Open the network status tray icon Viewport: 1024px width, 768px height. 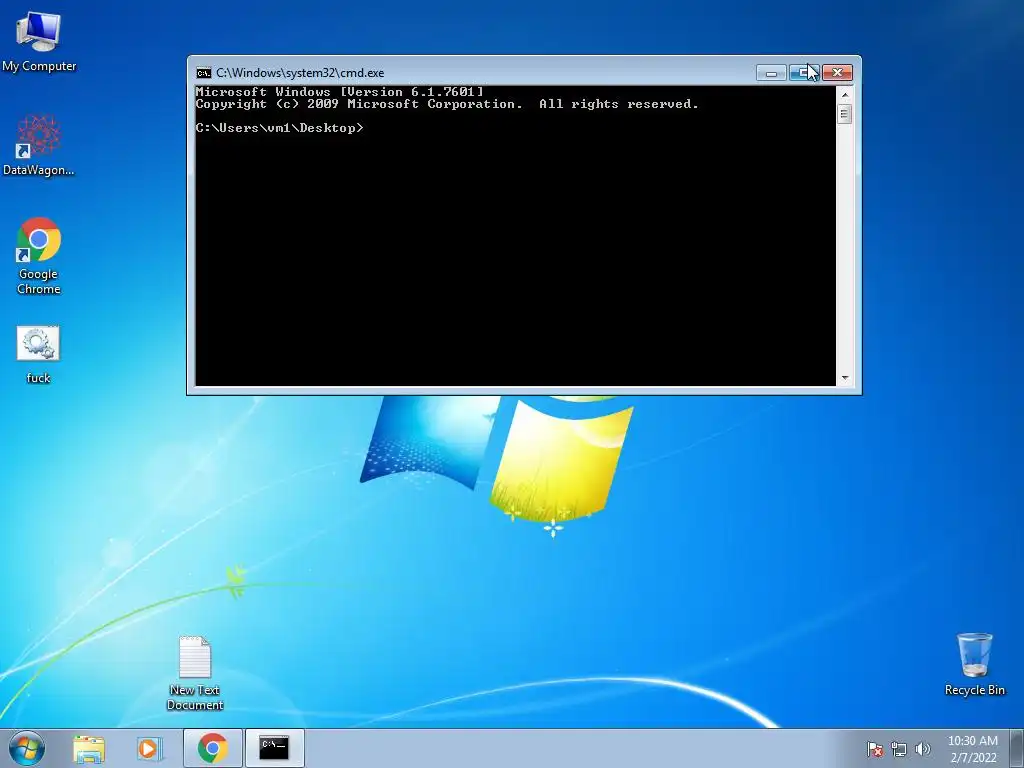pos(899,749)
